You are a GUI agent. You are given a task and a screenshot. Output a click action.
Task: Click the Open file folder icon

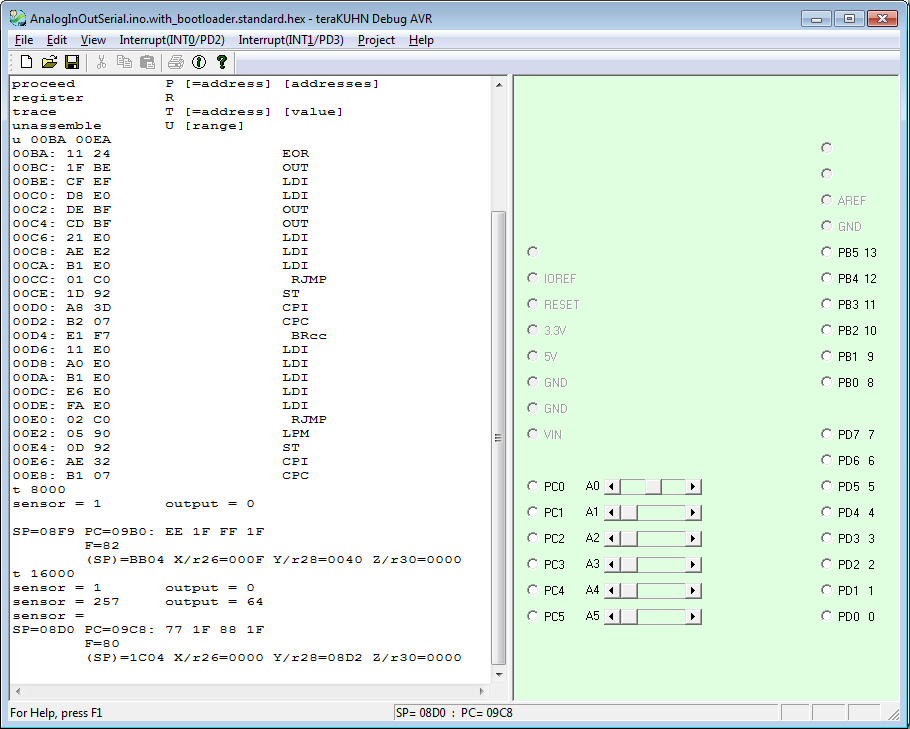49,62
